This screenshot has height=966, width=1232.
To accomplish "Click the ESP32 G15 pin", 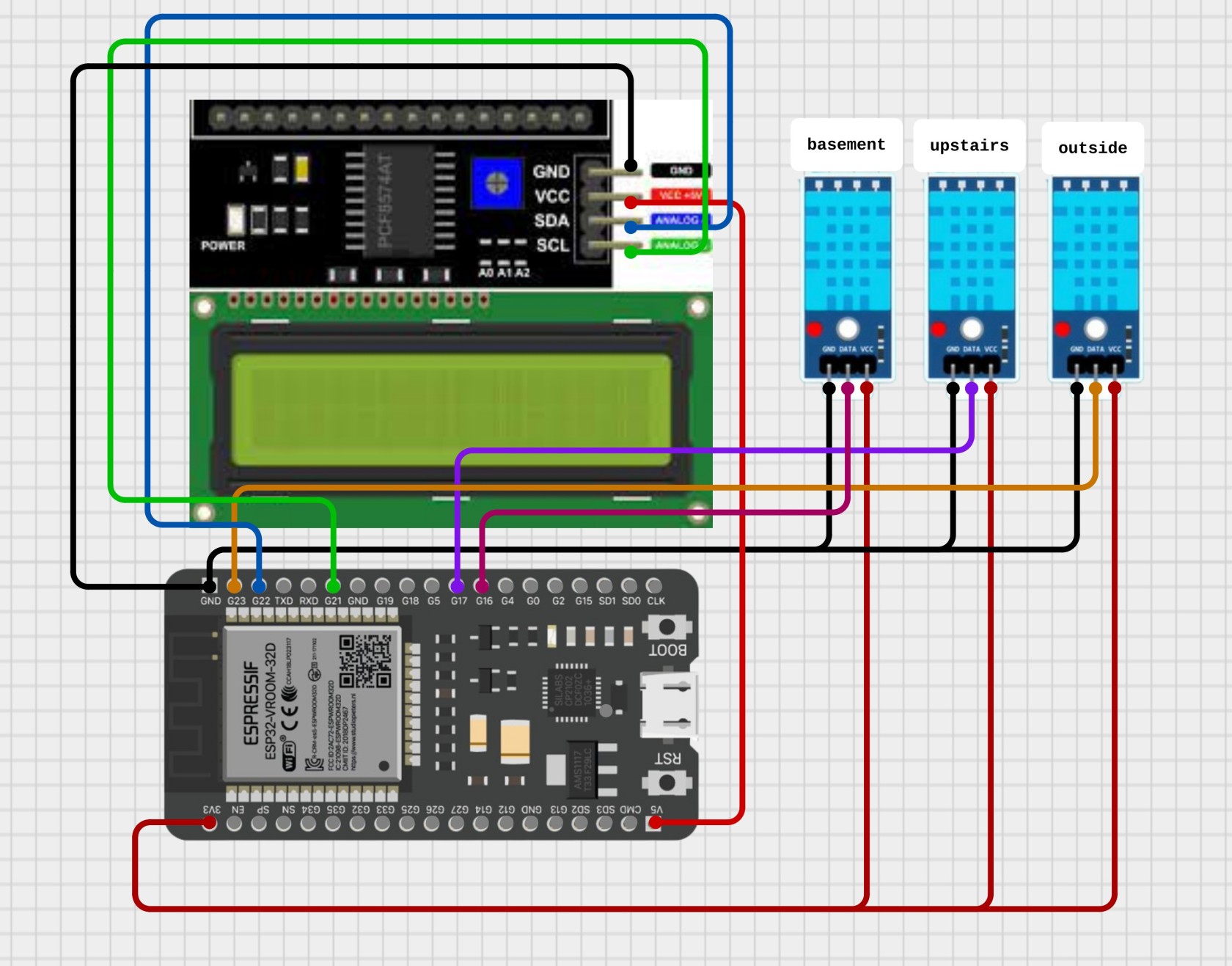I will click(580, 585).
